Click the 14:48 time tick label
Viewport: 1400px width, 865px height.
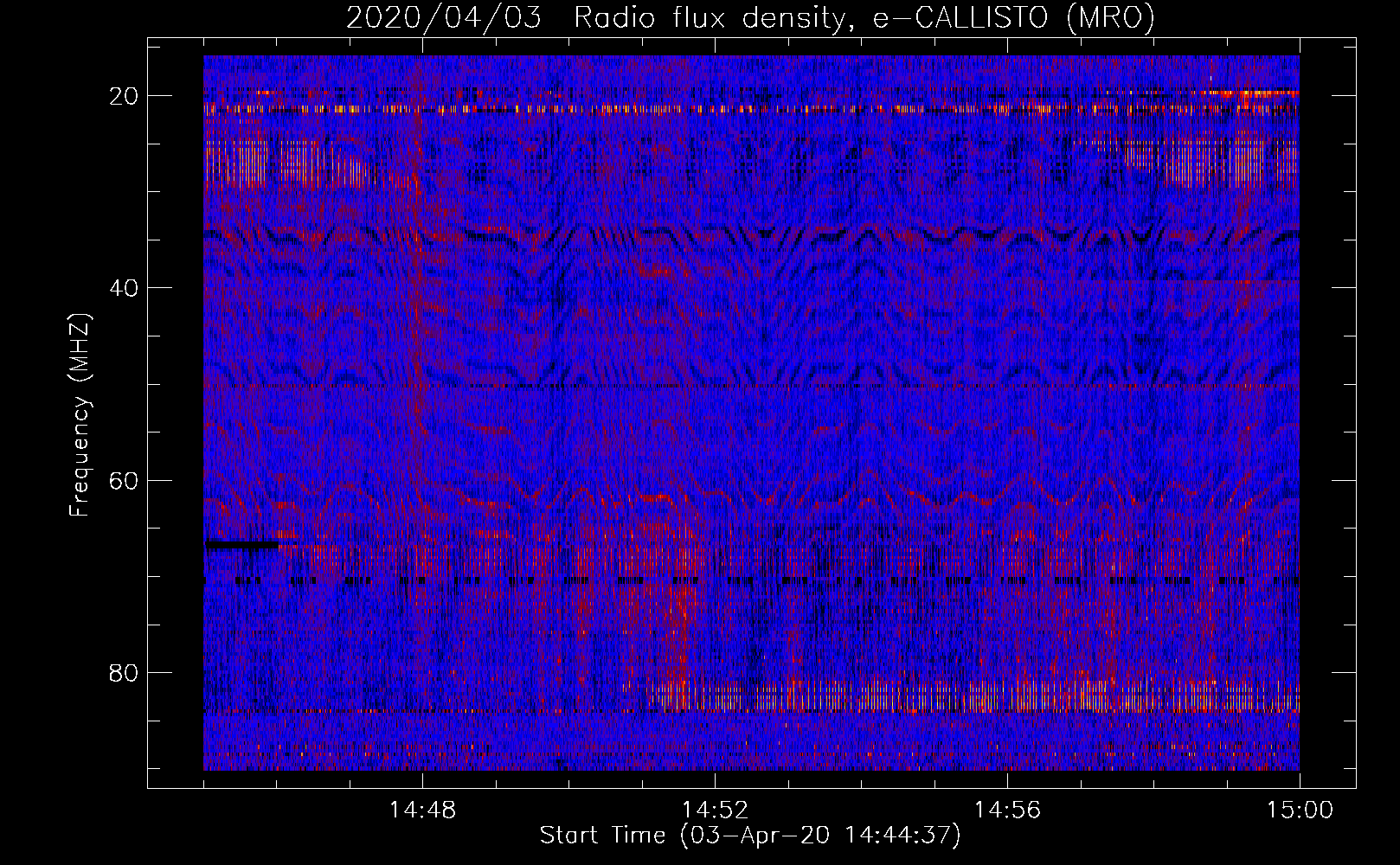point(422,811)
